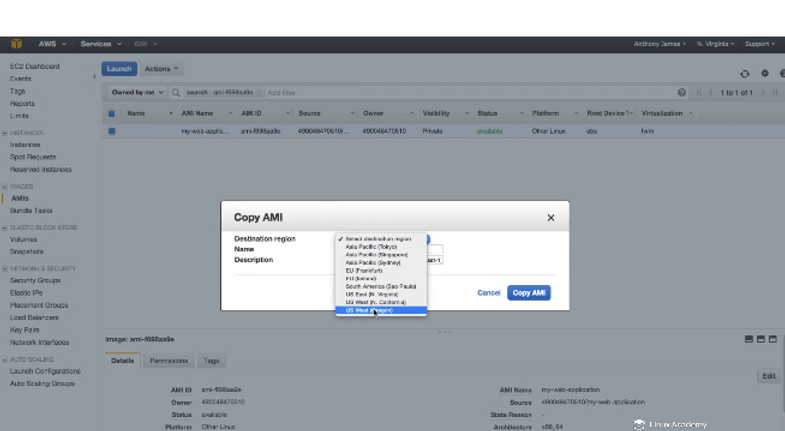Jump to first page arrow

click(x=699, y=93)
